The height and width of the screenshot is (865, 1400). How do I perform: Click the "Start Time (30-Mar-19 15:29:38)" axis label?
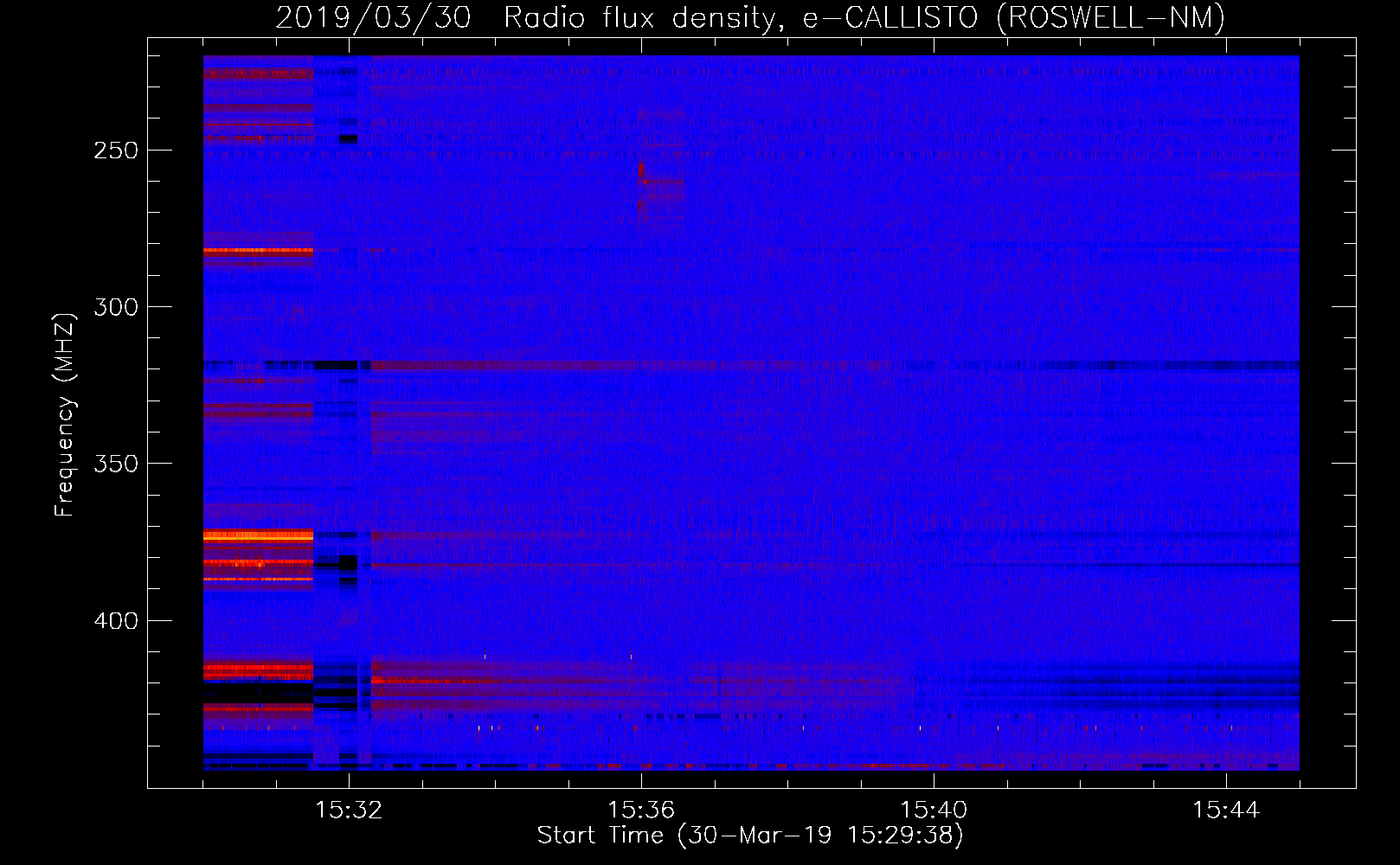click(x=750, y=836)
